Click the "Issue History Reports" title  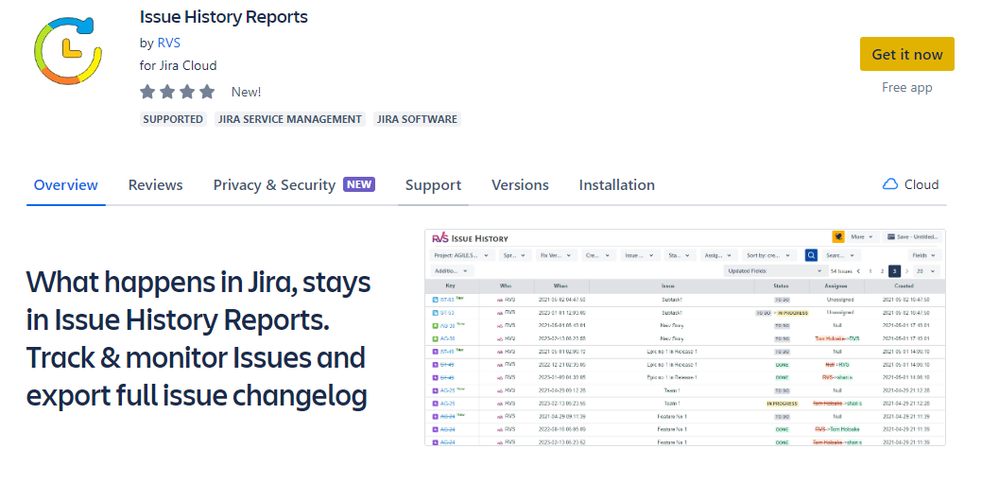click(224, 17)
